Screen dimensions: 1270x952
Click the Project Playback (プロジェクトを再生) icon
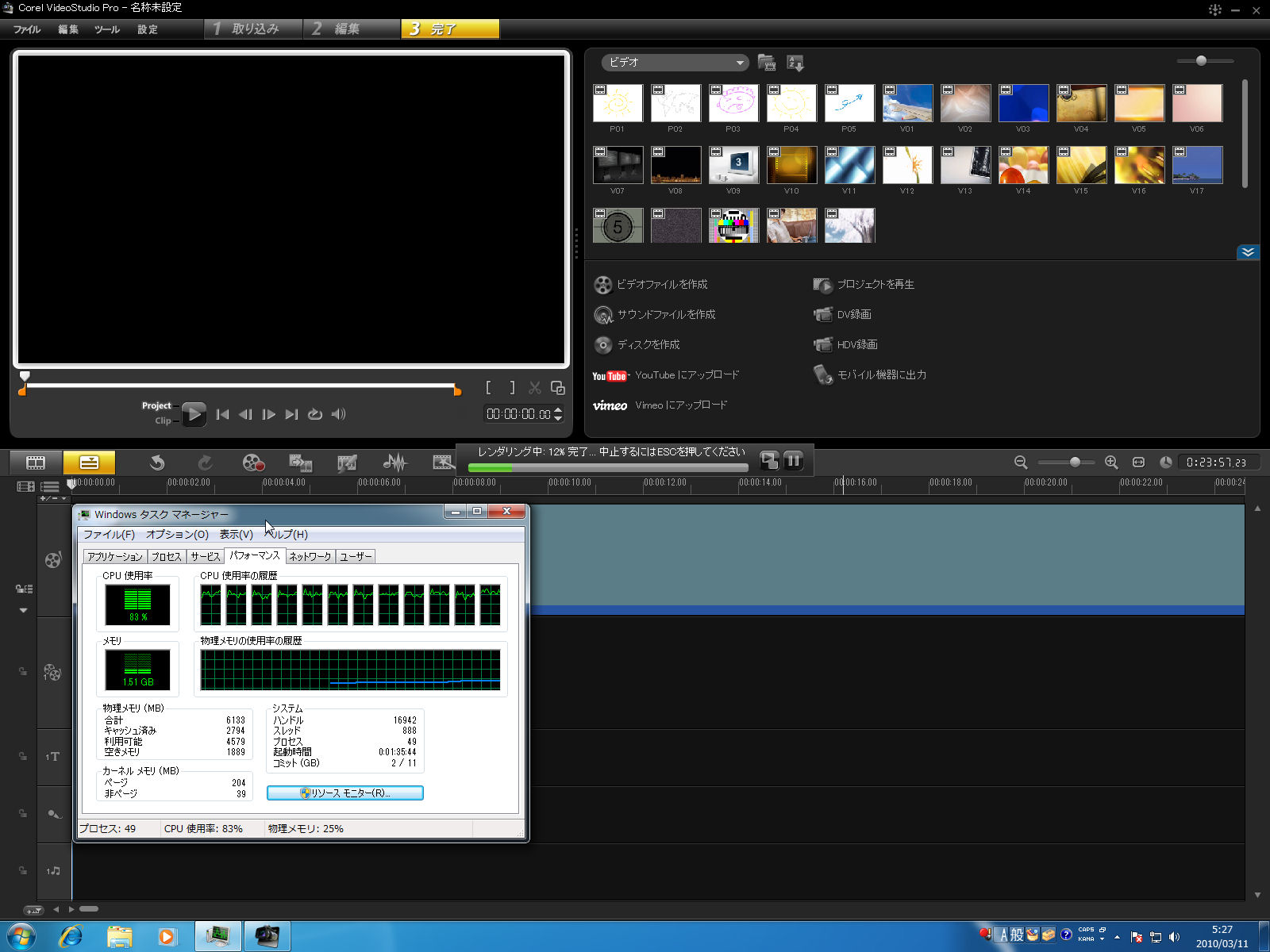822,285
